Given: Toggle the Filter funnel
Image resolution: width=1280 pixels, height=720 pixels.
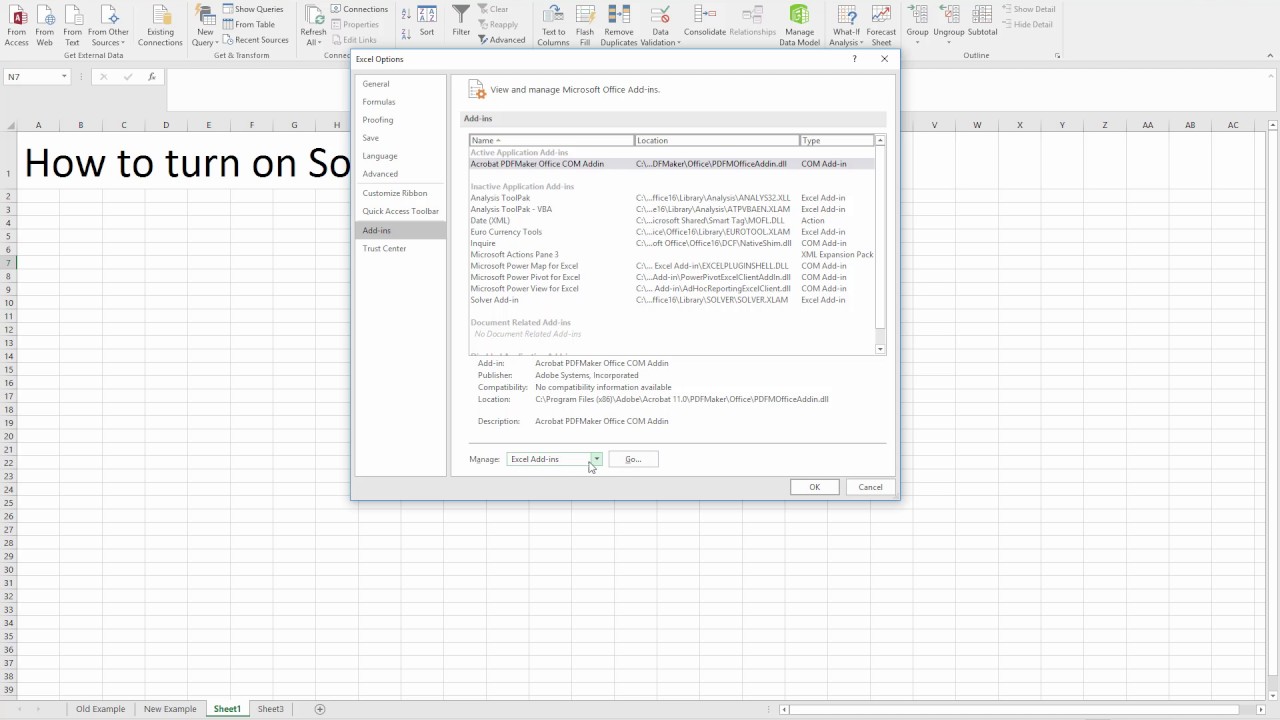Looking at the screenshot, I should (461, 21).
